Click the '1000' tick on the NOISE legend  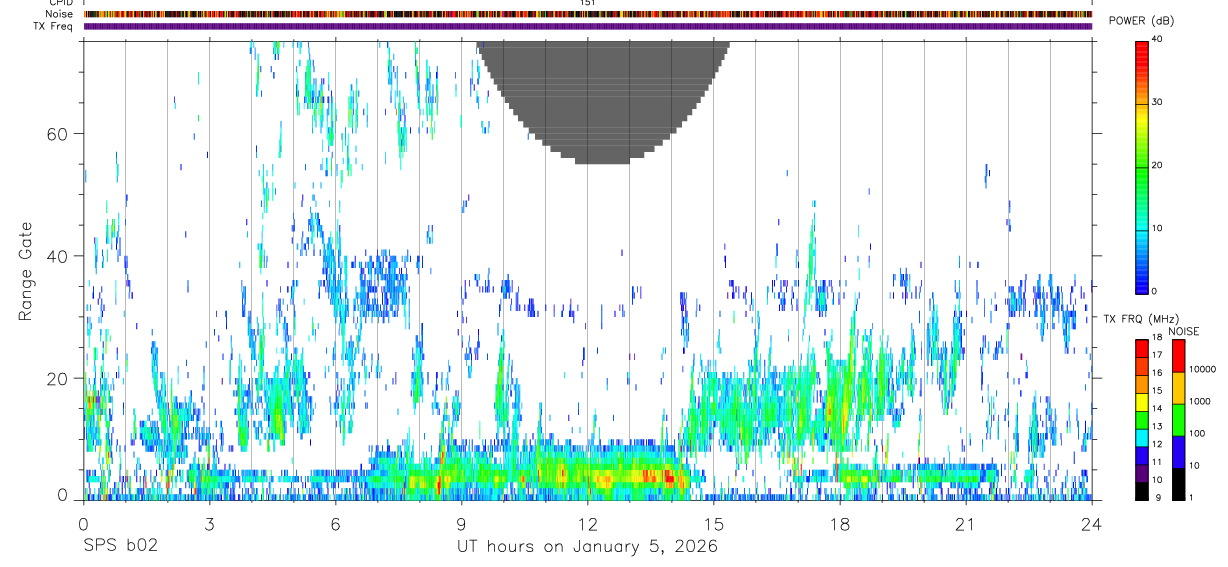pos(1199,401)
